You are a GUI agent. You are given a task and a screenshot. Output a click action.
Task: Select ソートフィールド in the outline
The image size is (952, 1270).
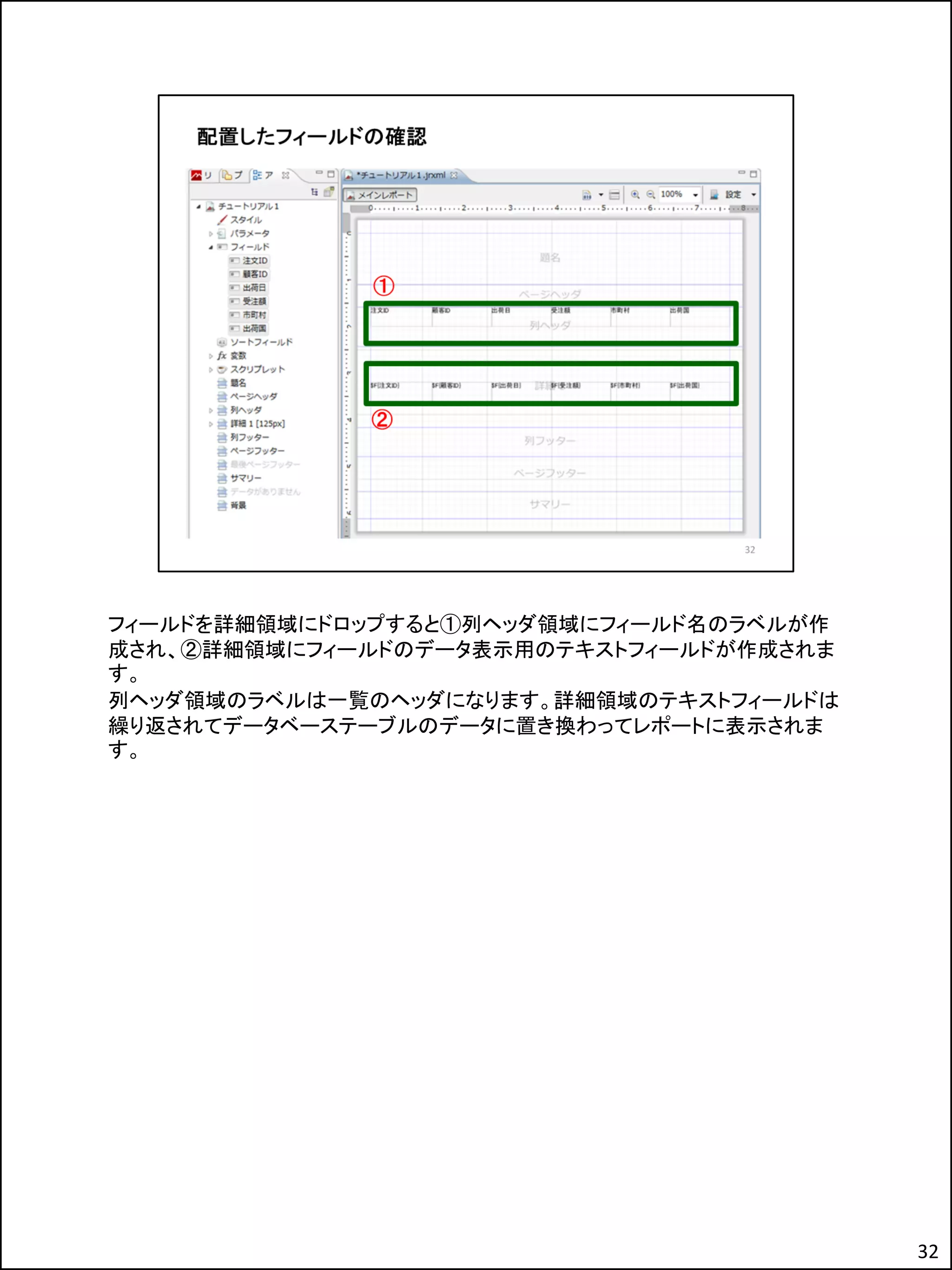point(262,342)
